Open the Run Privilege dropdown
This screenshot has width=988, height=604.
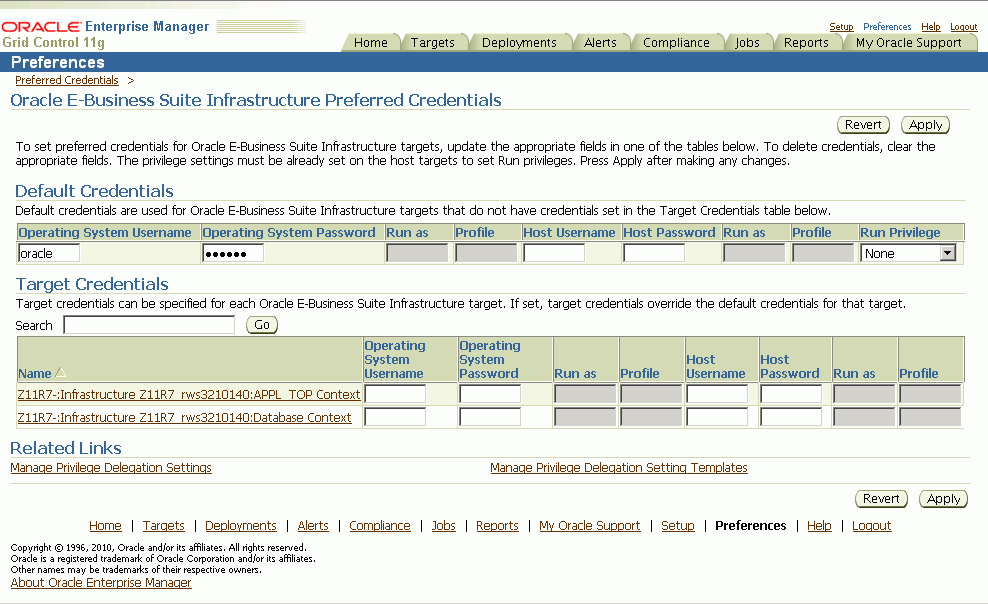[x=908, y=253]
